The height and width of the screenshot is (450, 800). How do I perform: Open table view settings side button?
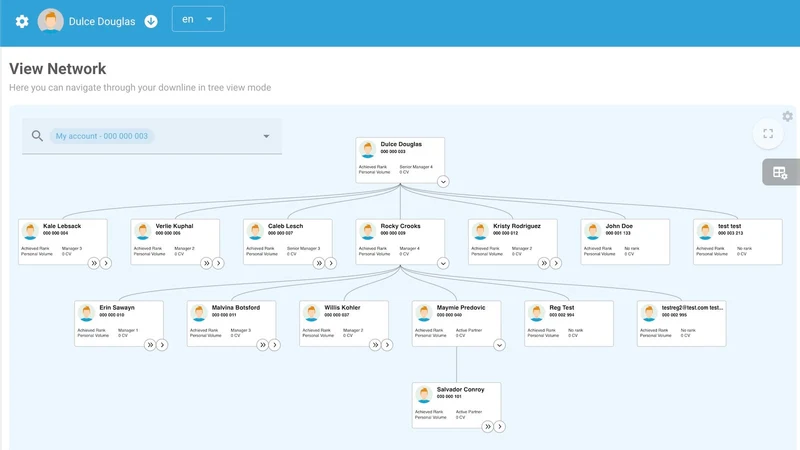point(780,172)
